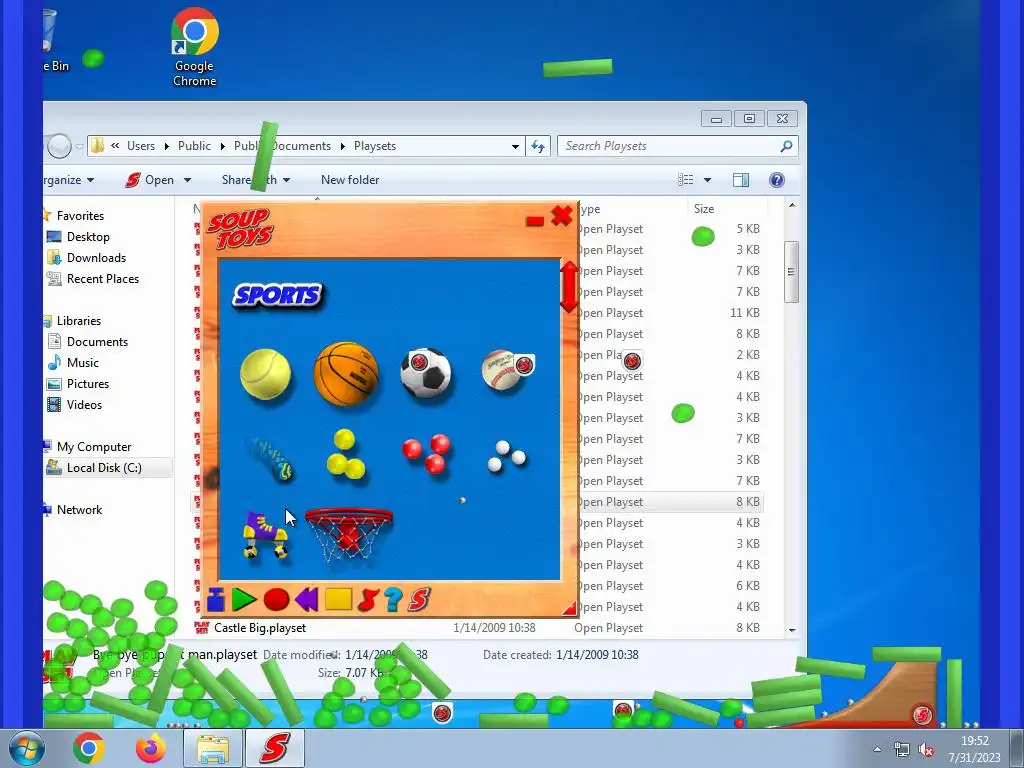Launch Chrome from the taskbar
The image size is (1024, 768).
pos(89,748)
